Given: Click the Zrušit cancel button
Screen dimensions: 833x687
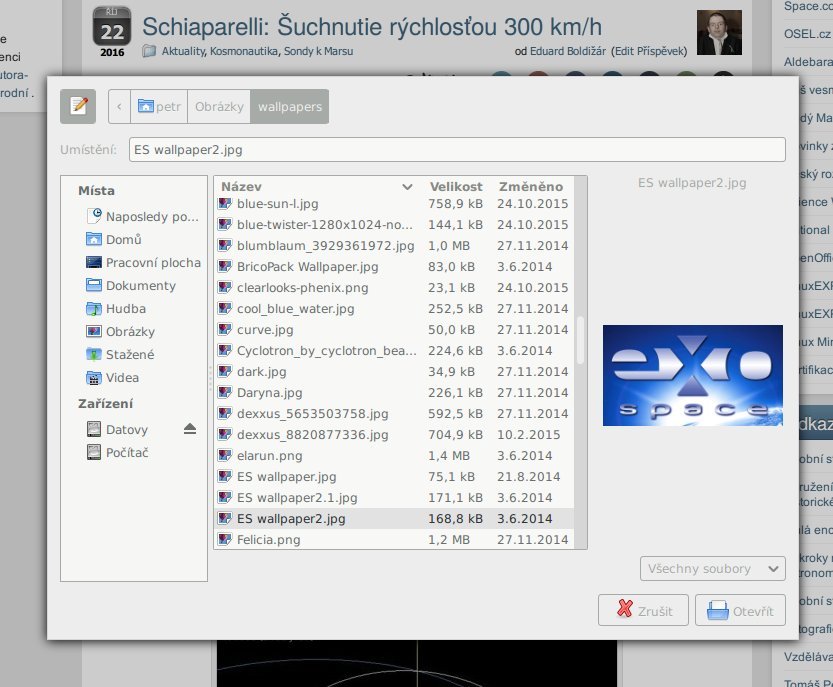Looking at the screenshot, I should click(643, 610).
